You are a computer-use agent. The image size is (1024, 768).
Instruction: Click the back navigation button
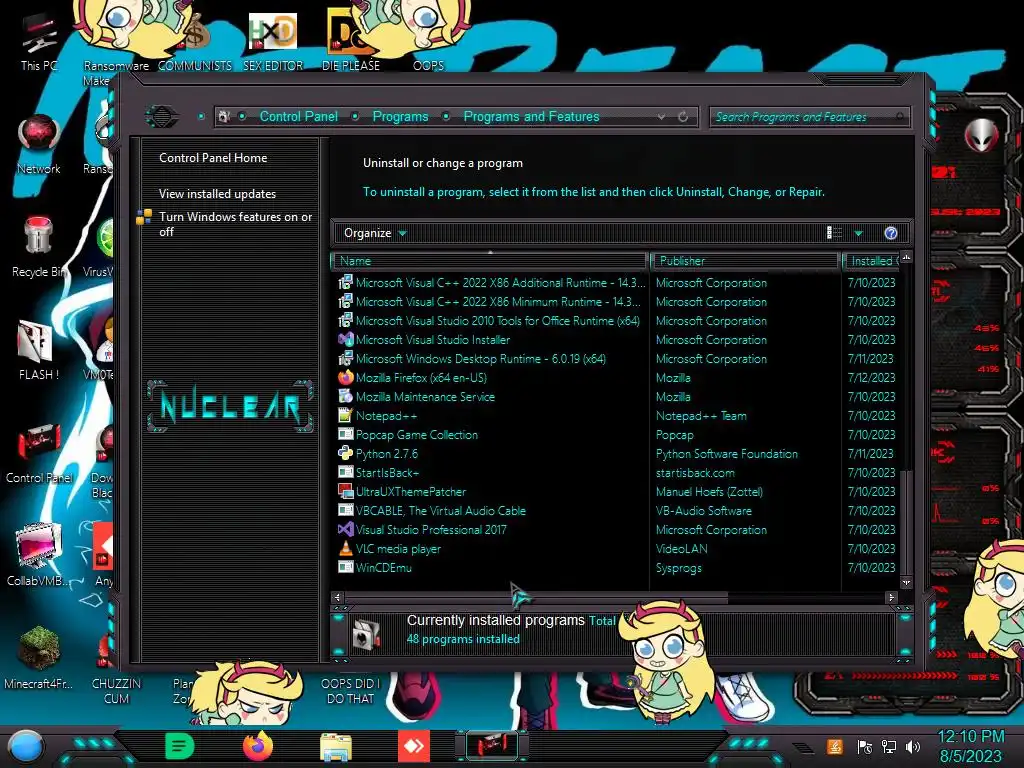(x=161, y=117)
